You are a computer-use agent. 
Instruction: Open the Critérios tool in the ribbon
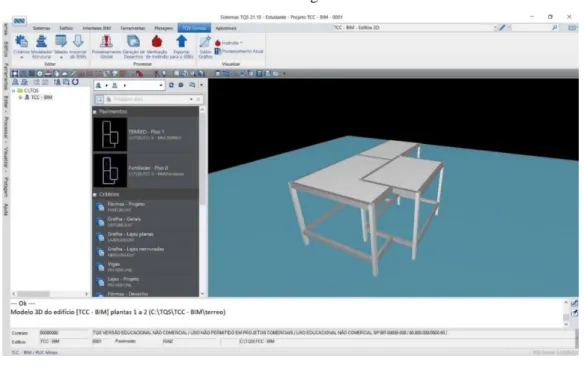(21, 46)
